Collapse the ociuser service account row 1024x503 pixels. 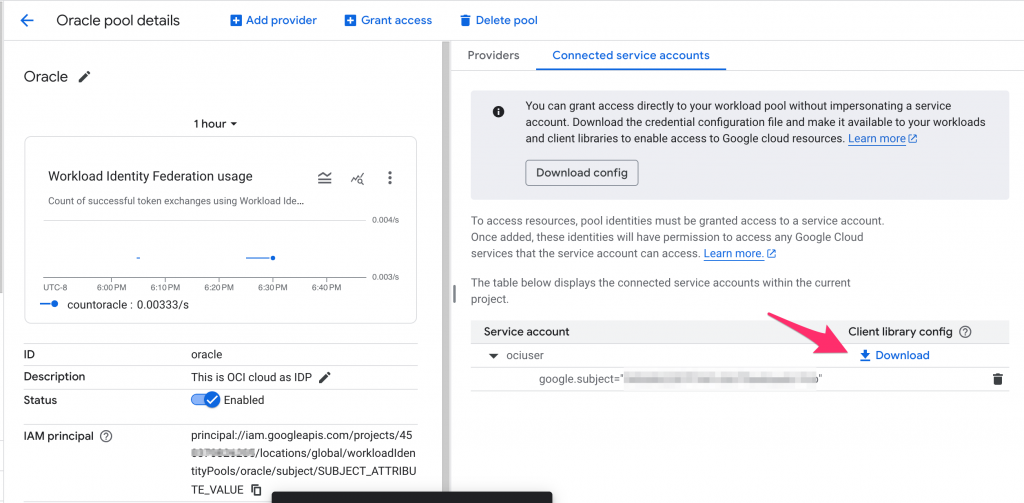tap(493, 356)
